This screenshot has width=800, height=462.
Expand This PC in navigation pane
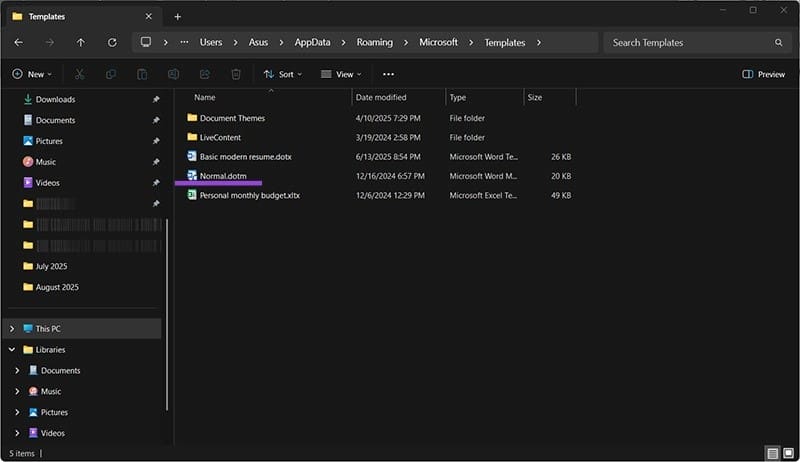click(x=12, y=329)
